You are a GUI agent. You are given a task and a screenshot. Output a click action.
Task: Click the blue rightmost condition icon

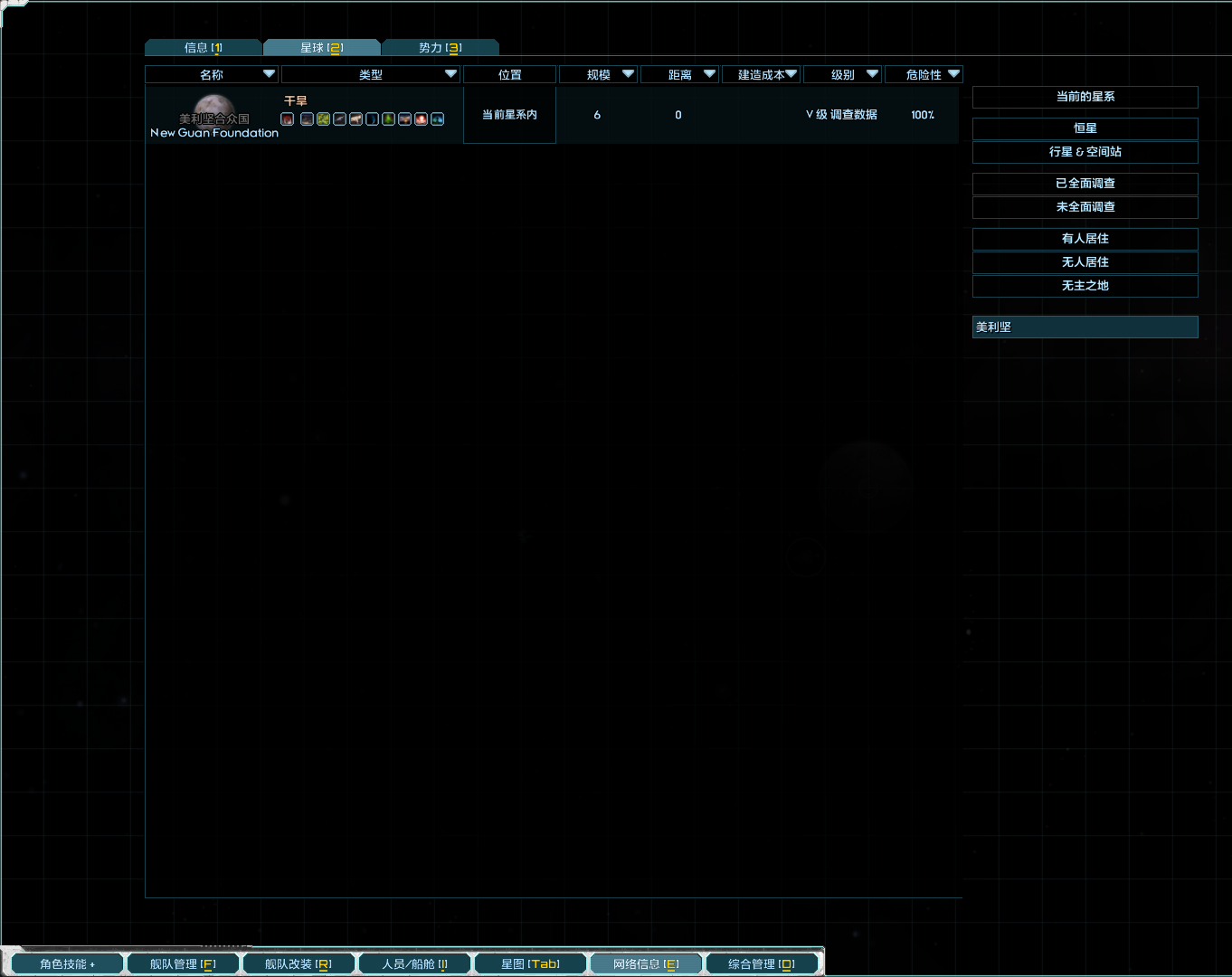click(x=437, y=119)
